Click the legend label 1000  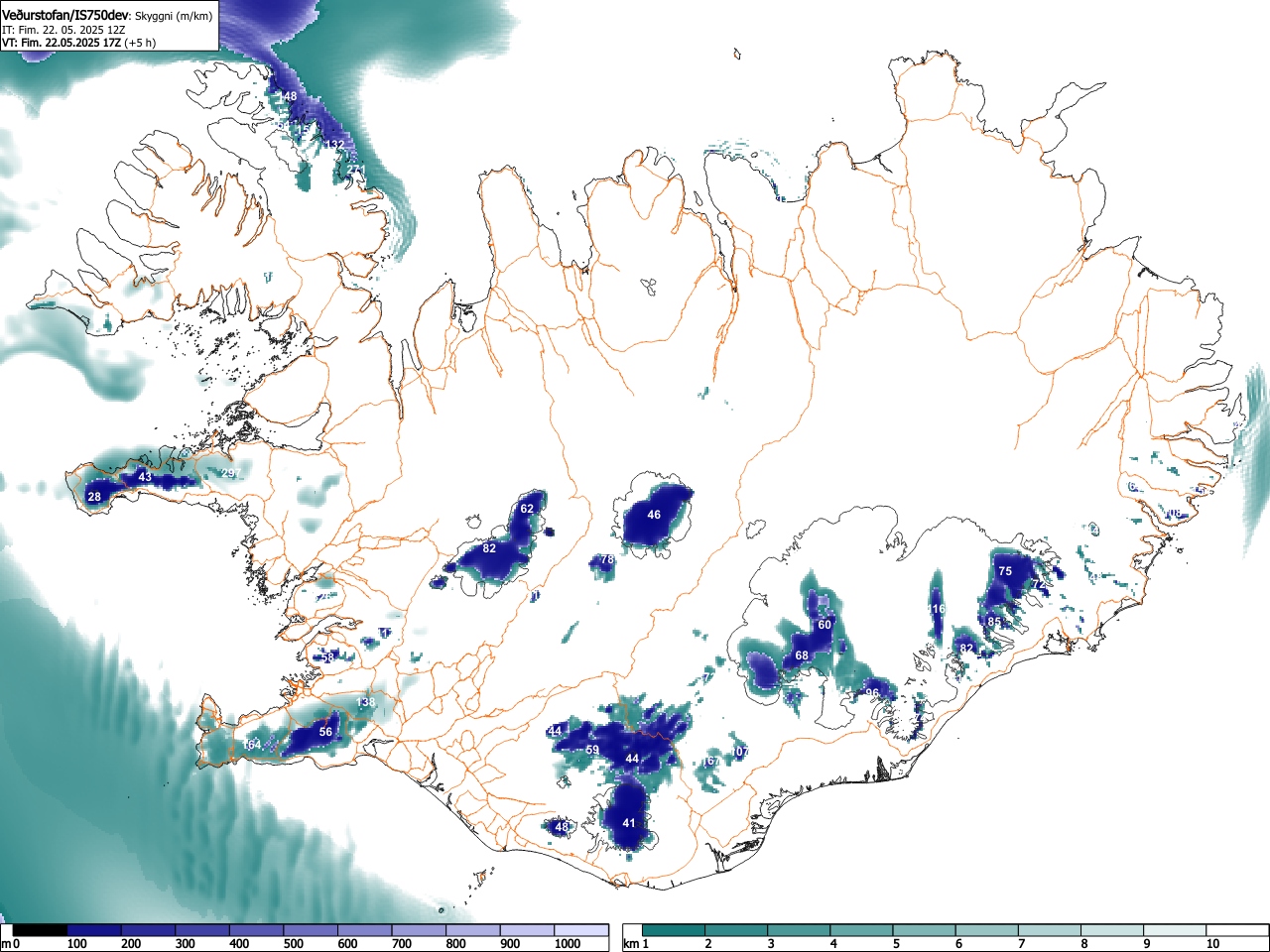568,944
